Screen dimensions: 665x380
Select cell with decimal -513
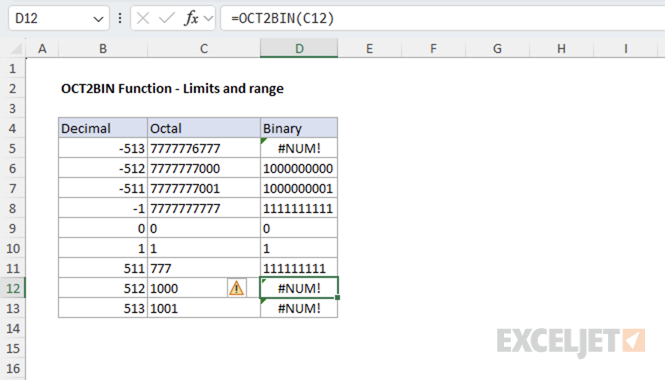click(103, 148)
